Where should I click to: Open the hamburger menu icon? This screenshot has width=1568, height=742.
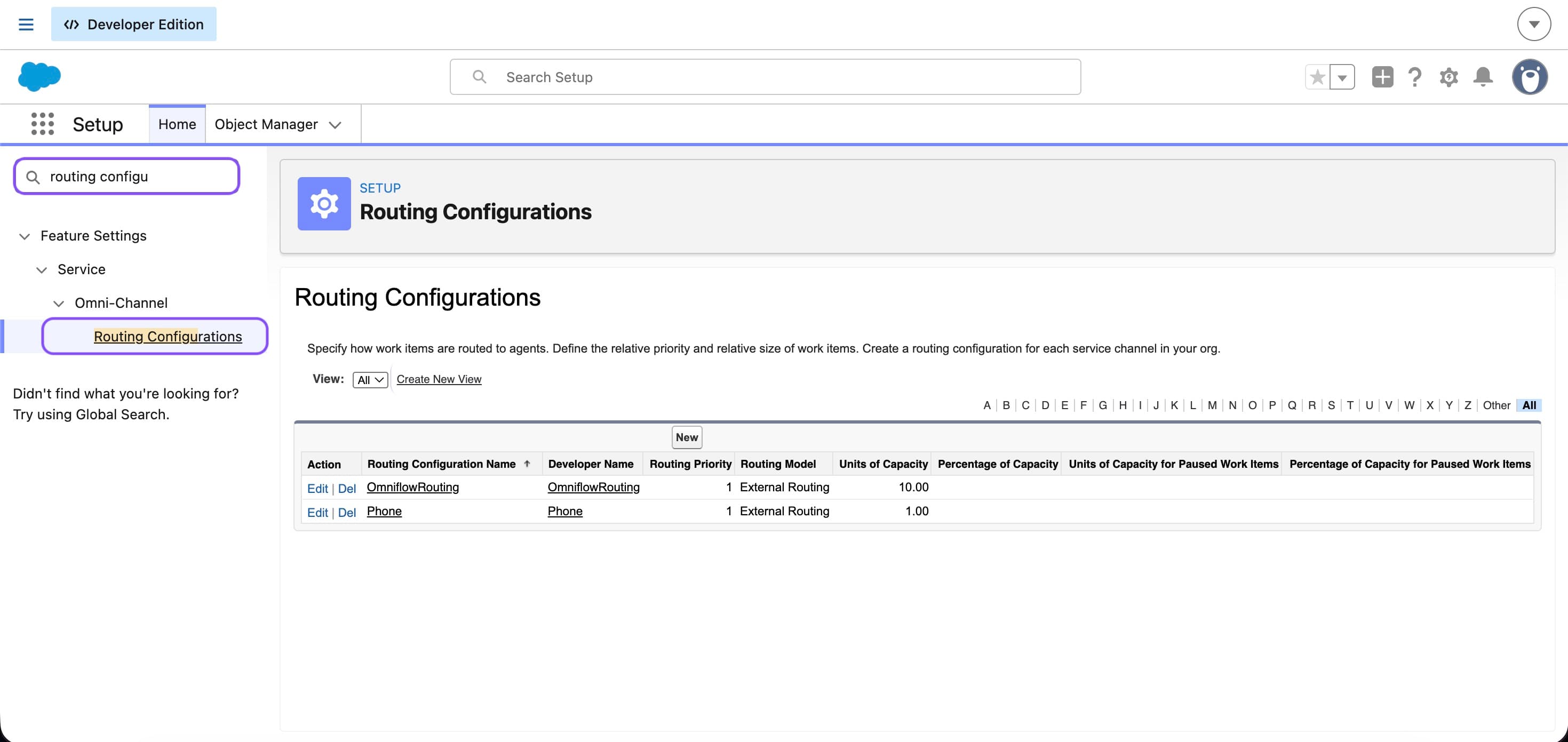[26, 25]
